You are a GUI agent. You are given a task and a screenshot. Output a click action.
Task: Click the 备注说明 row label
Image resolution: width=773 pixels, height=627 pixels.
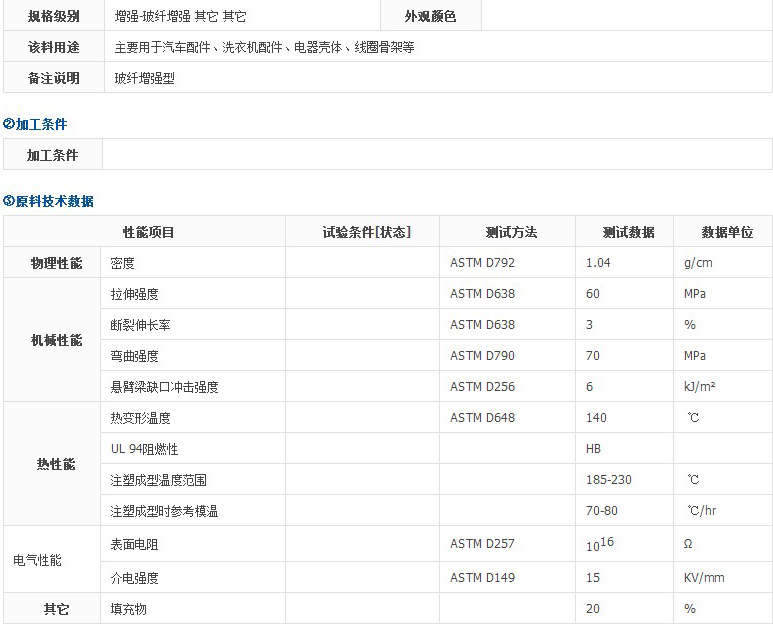tap(53, 77)
